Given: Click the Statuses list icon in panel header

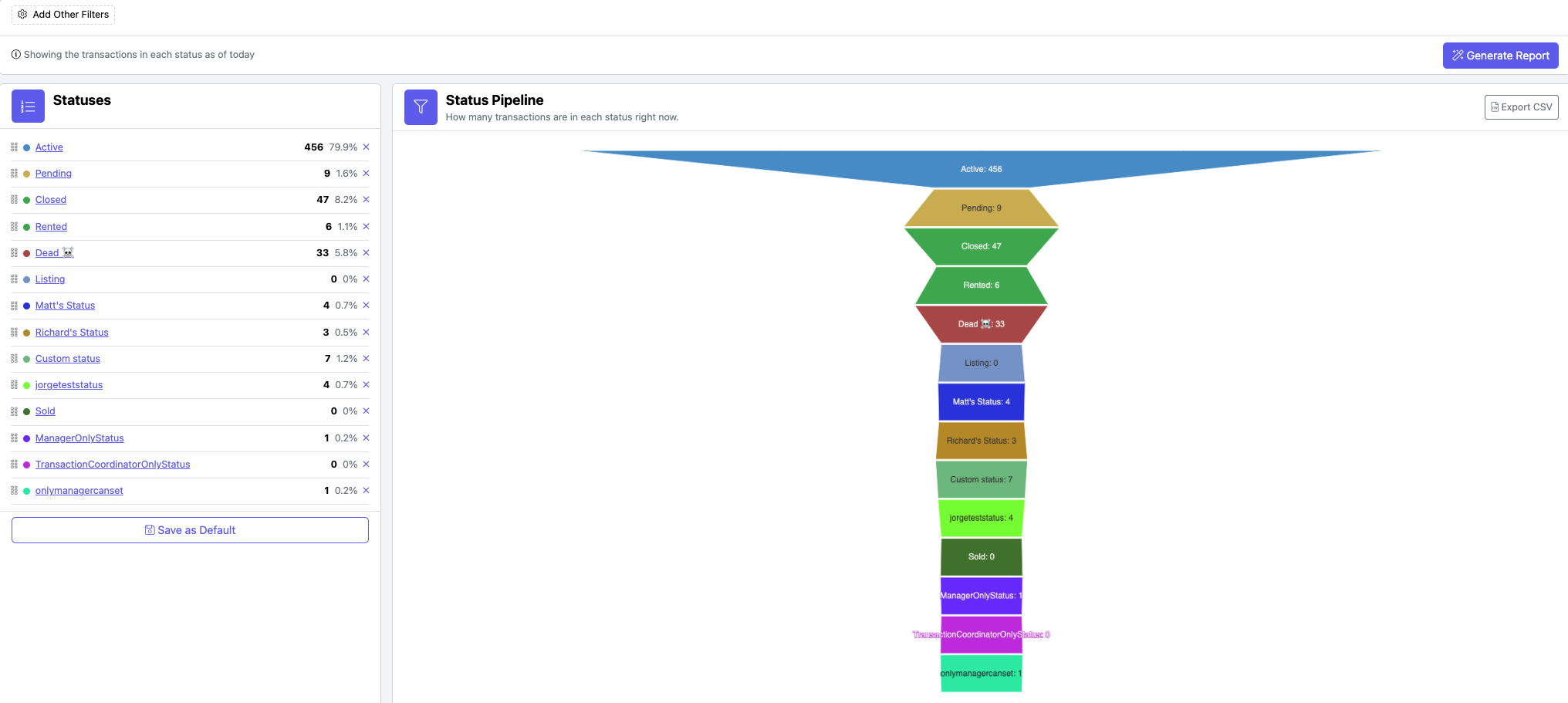Looking at the screenshot, I should pos(28,106).
